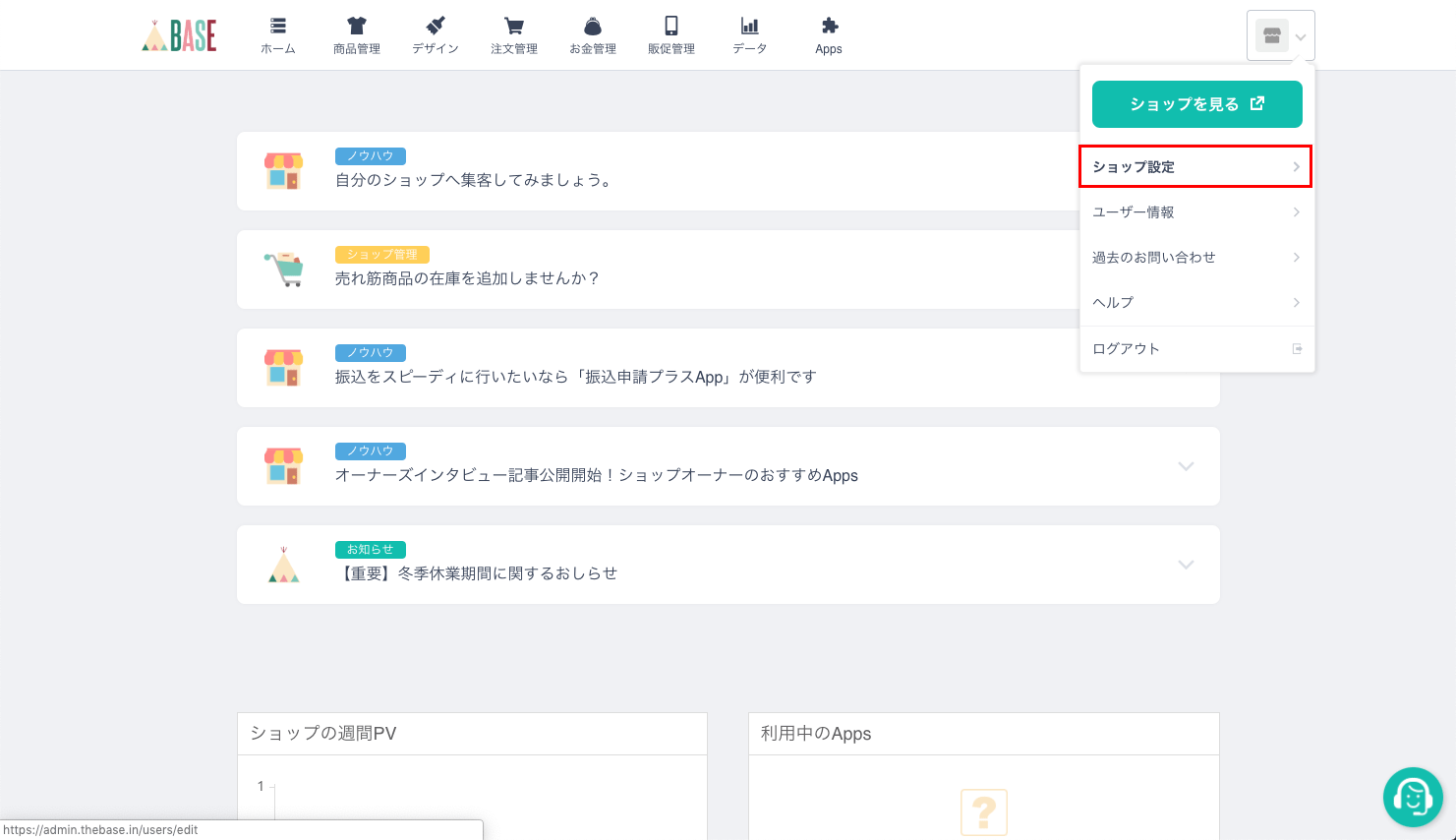Click the ショップ管理 yellow tag
Image resolution: width=1456 pixels, height=840 pixels.
tap(382, 255)
